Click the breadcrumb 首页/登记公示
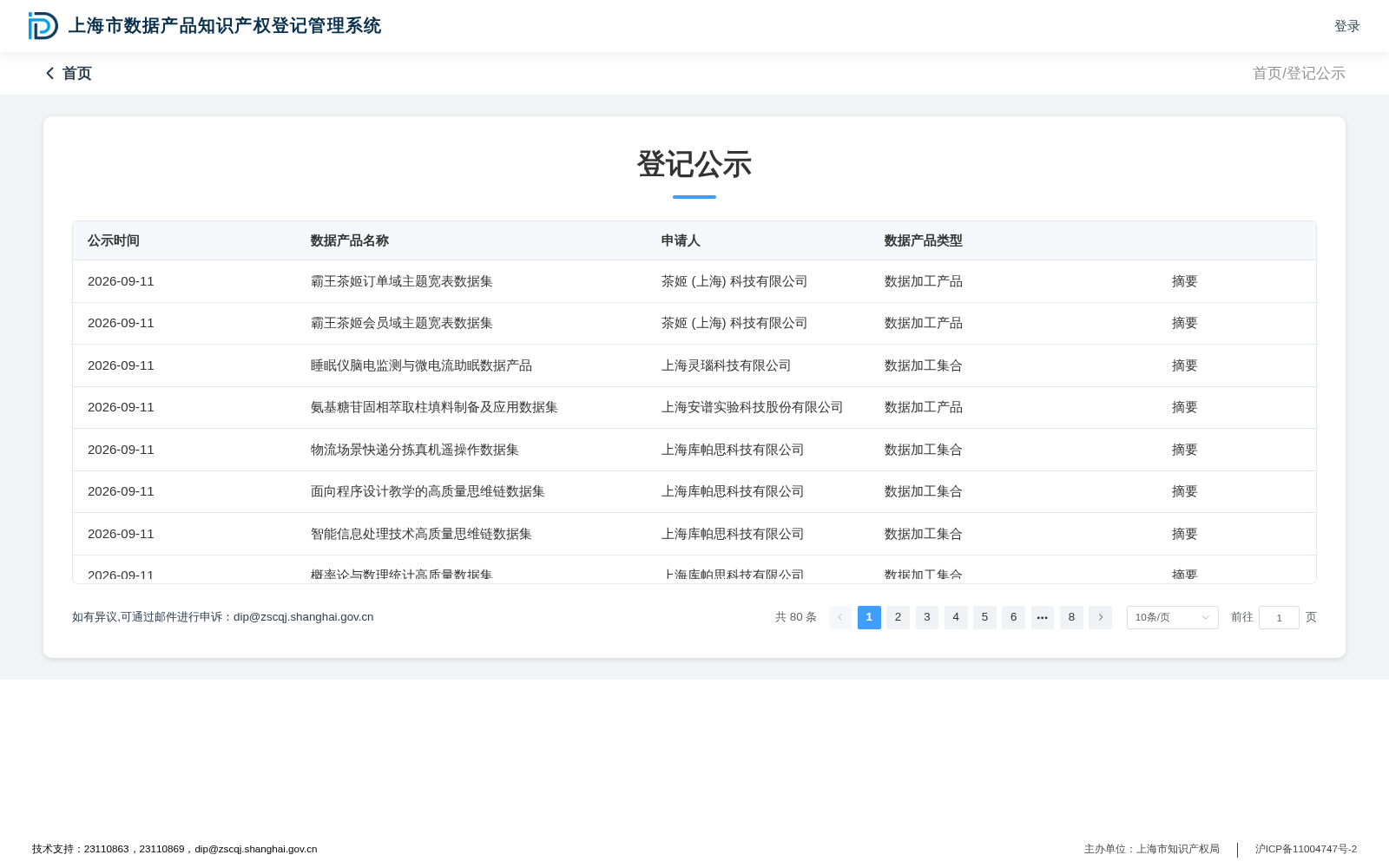This screenshot has width=1389, height=868. tap(1299, 74)
